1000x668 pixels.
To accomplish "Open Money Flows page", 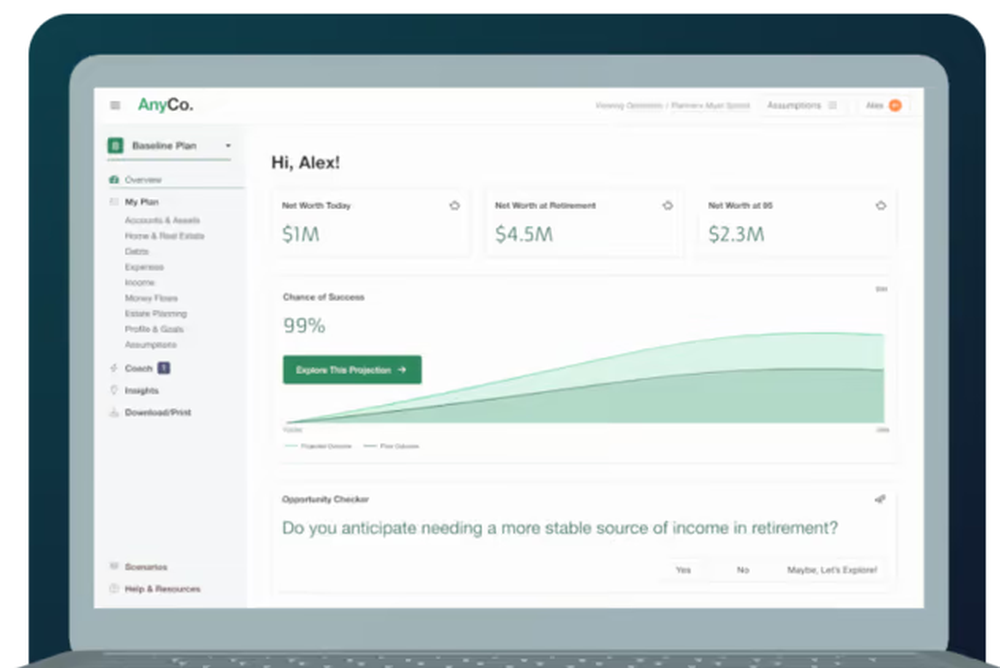I will [151, 298].
